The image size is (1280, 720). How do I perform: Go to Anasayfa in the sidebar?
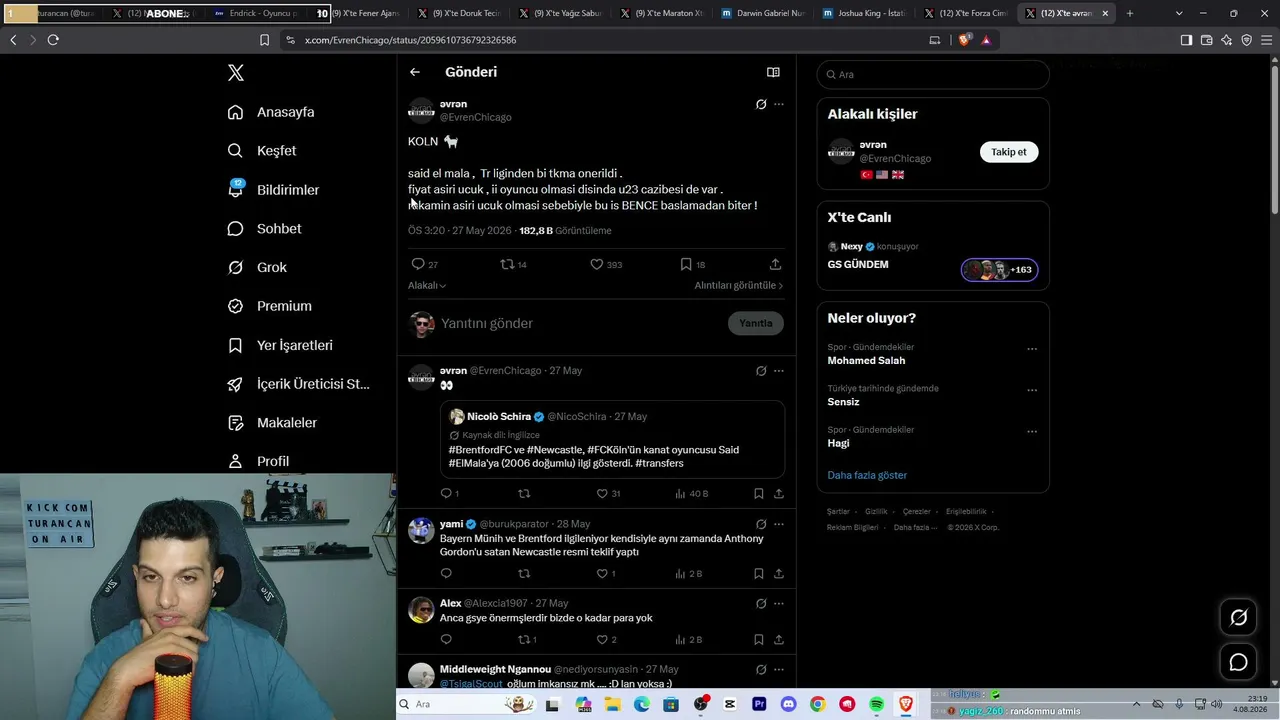pyautogui.click(x=271, y=112)
